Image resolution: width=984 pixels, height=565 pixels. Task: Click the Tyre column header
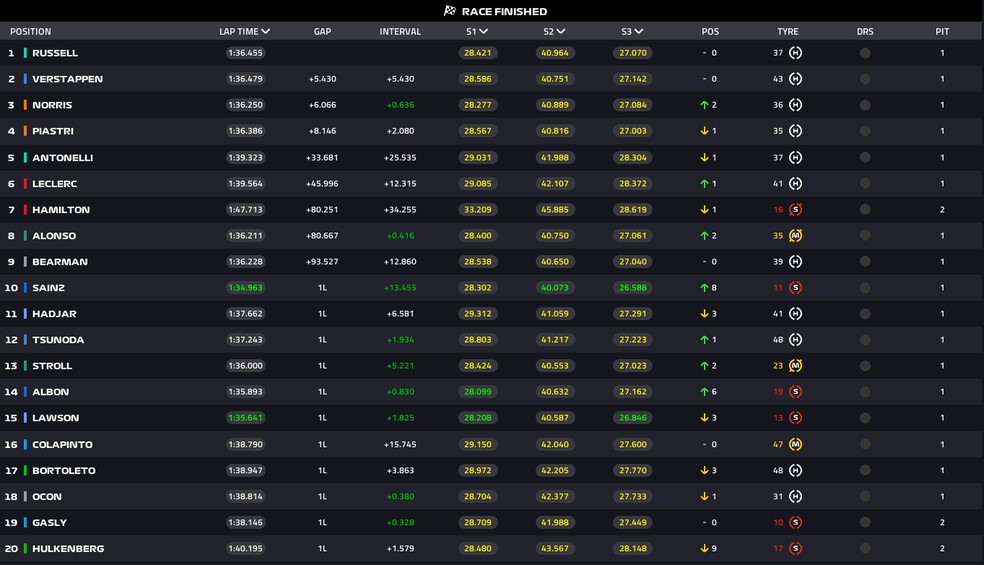787,32
